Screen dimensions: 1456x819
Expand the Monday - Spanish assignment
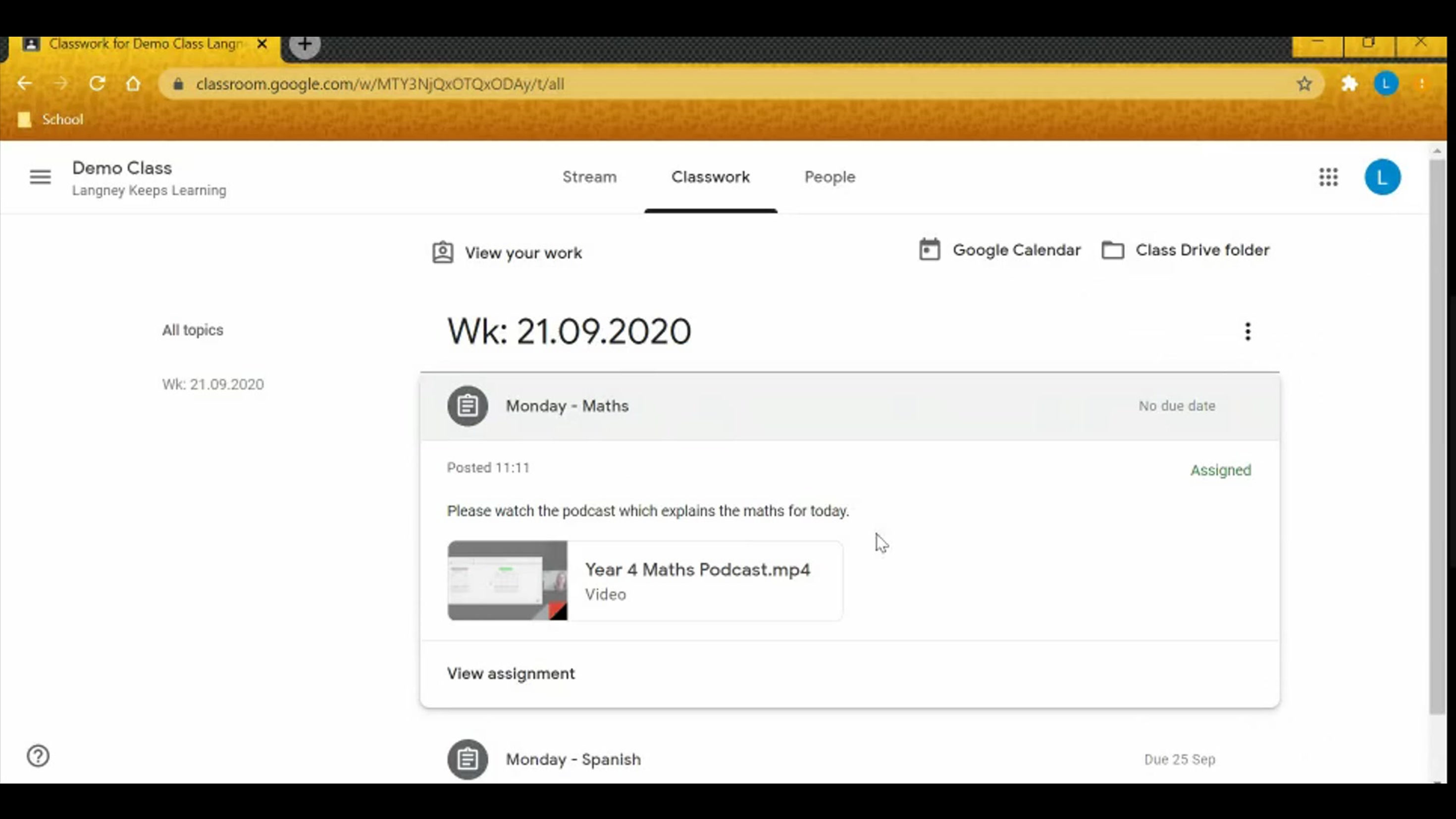click(x=849, y=759)
